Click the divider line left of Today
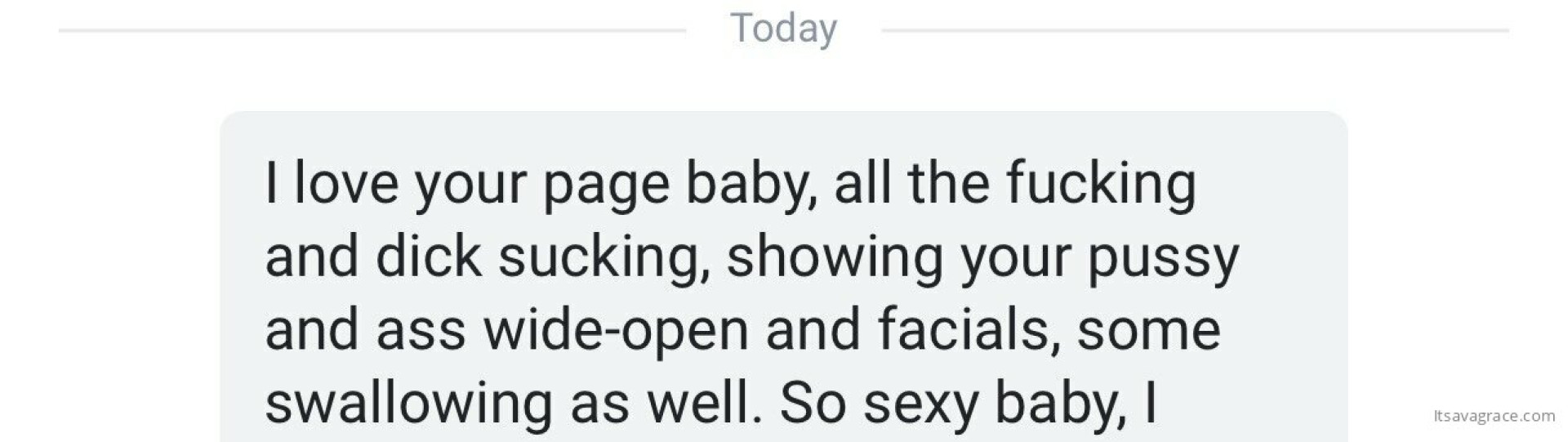 372,30
